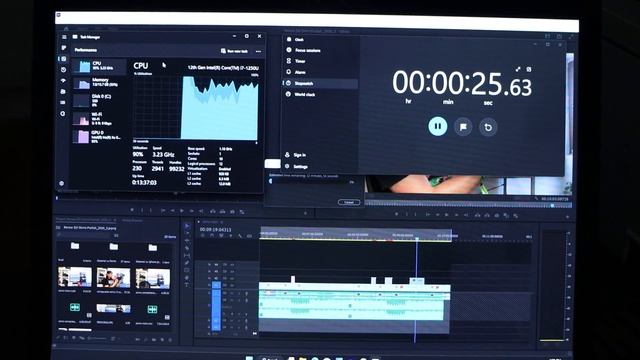640x360 pixels.
Task: Toggle Linked Selection in the timeline
Action: pyautogui.click(x=221, y=236)
